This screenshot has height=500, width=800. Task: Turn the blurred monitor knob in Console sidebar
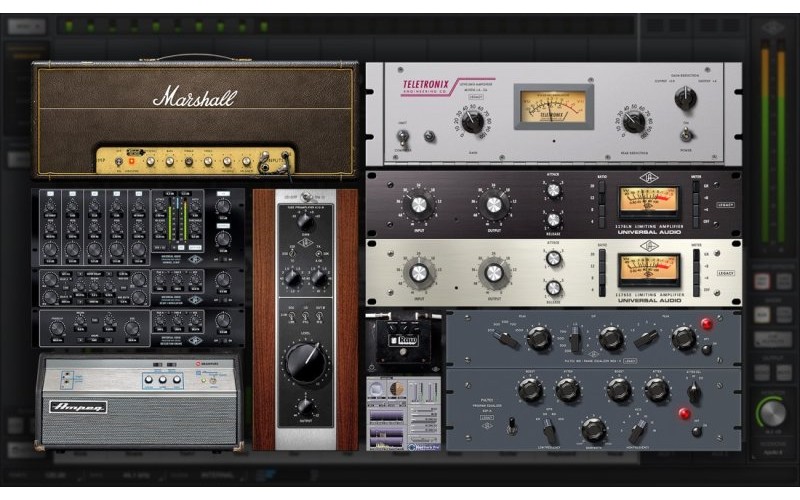click(x=773, y=412)
